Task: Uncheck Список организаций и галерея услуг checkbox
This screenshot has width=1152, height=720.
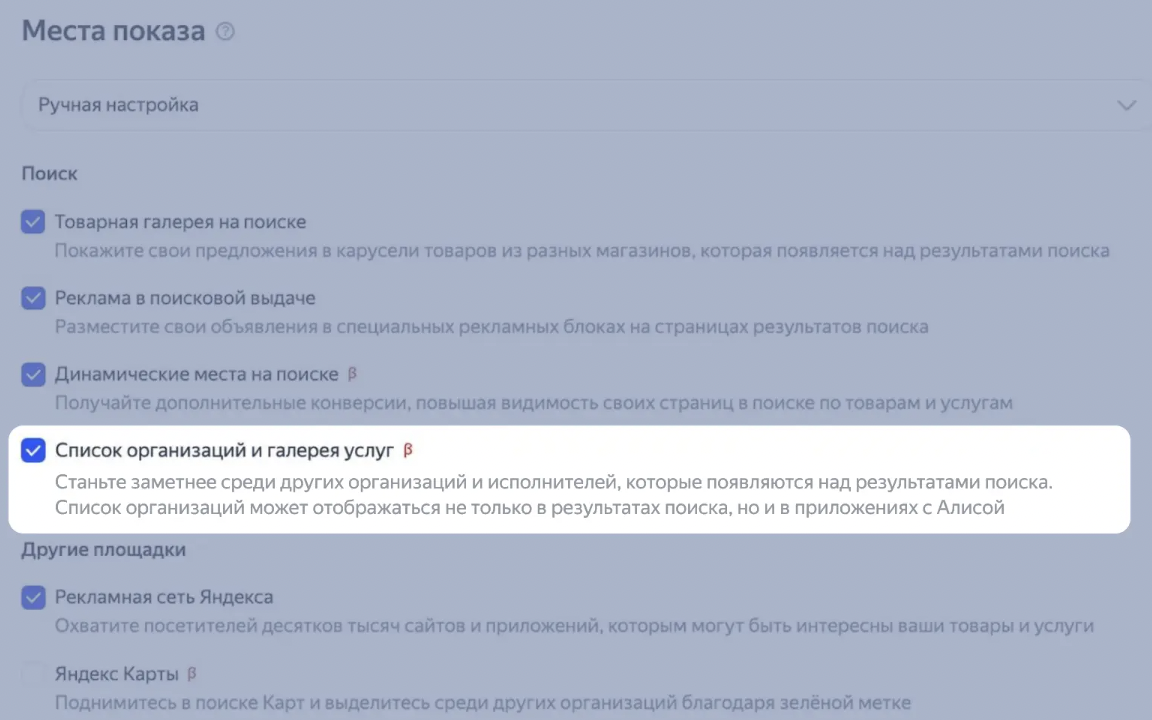Action: pos(33,450)
